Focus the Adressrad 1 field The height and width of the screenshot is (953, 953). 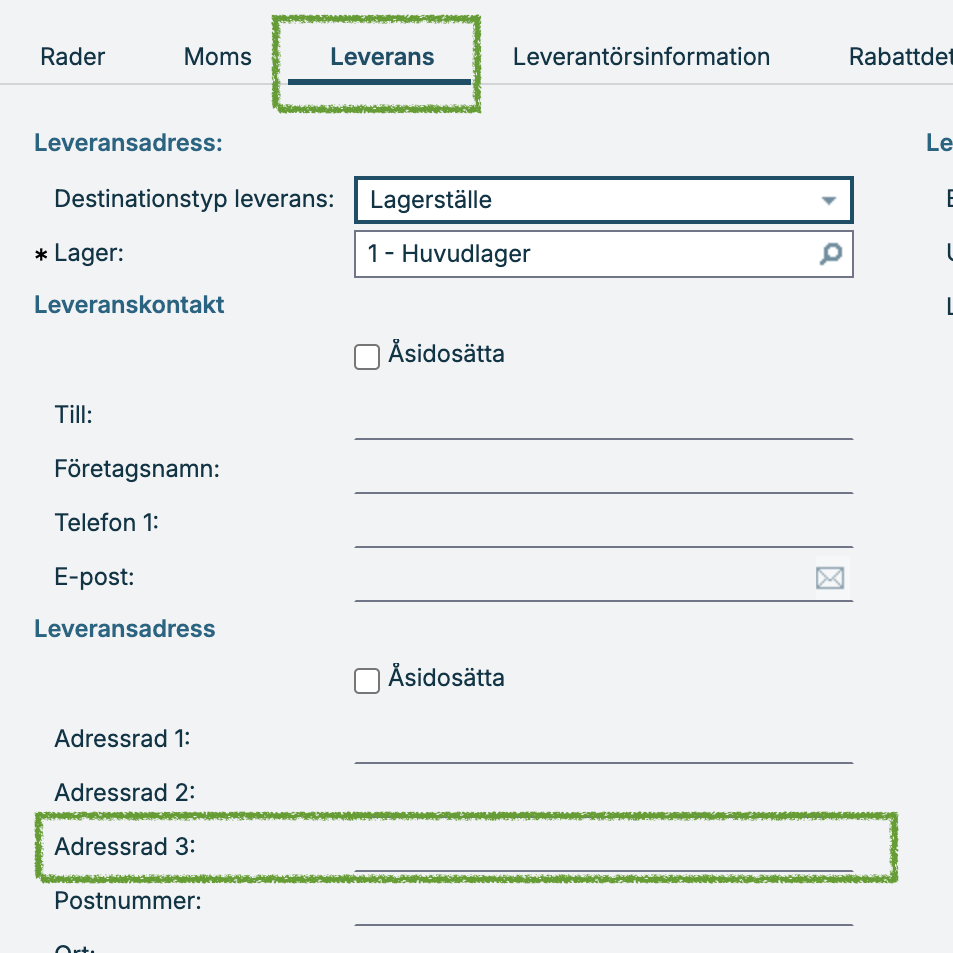[604, 740]
